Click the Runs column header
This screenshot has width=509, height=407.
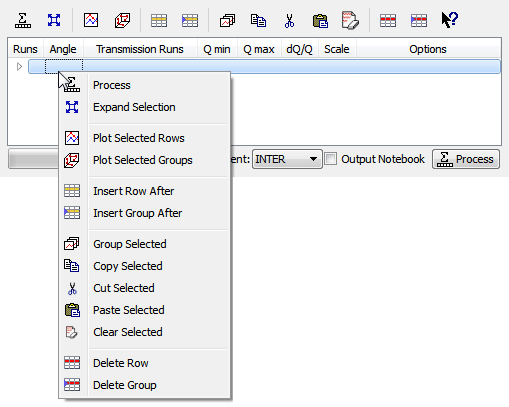[x=25, y=49]
